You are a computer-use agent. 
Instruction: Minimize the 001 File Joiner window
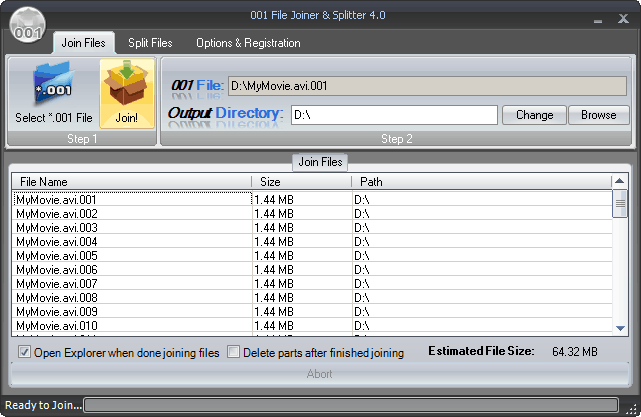click(x=598, y=20)
